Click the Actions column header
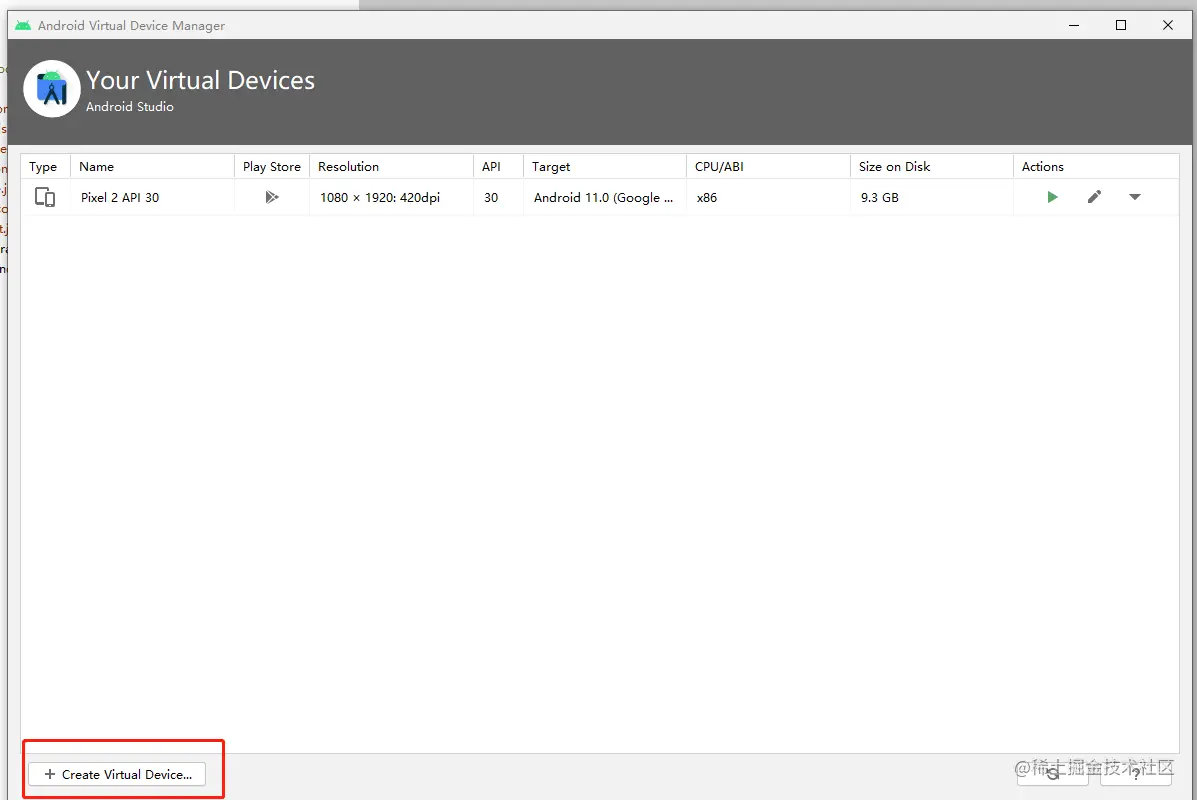The width and height of the screenshot is (1197, 800). [x=1096, y=166]
